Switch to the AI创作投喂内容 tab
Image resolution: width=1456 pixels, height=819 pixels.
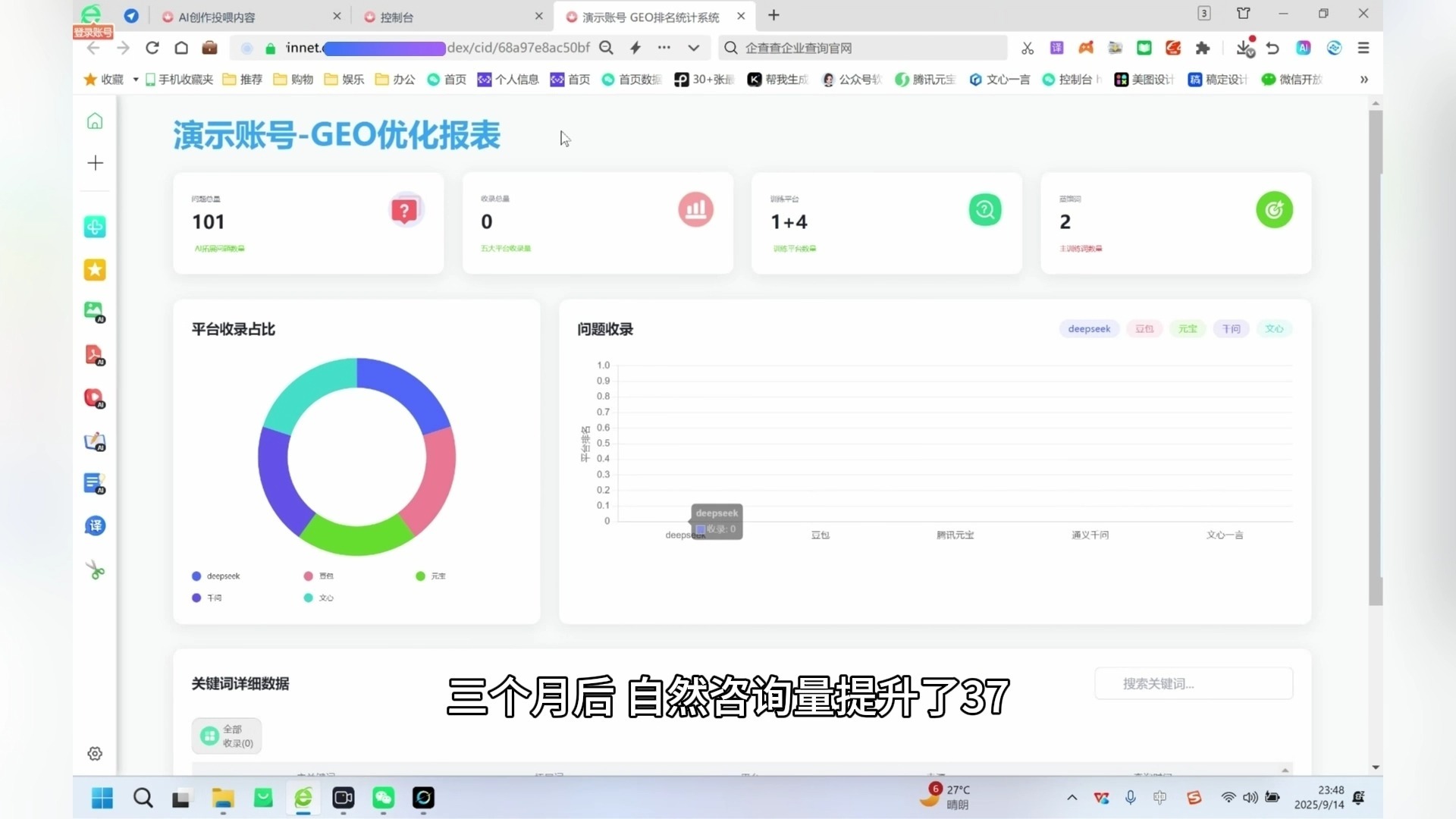[251, 17]
